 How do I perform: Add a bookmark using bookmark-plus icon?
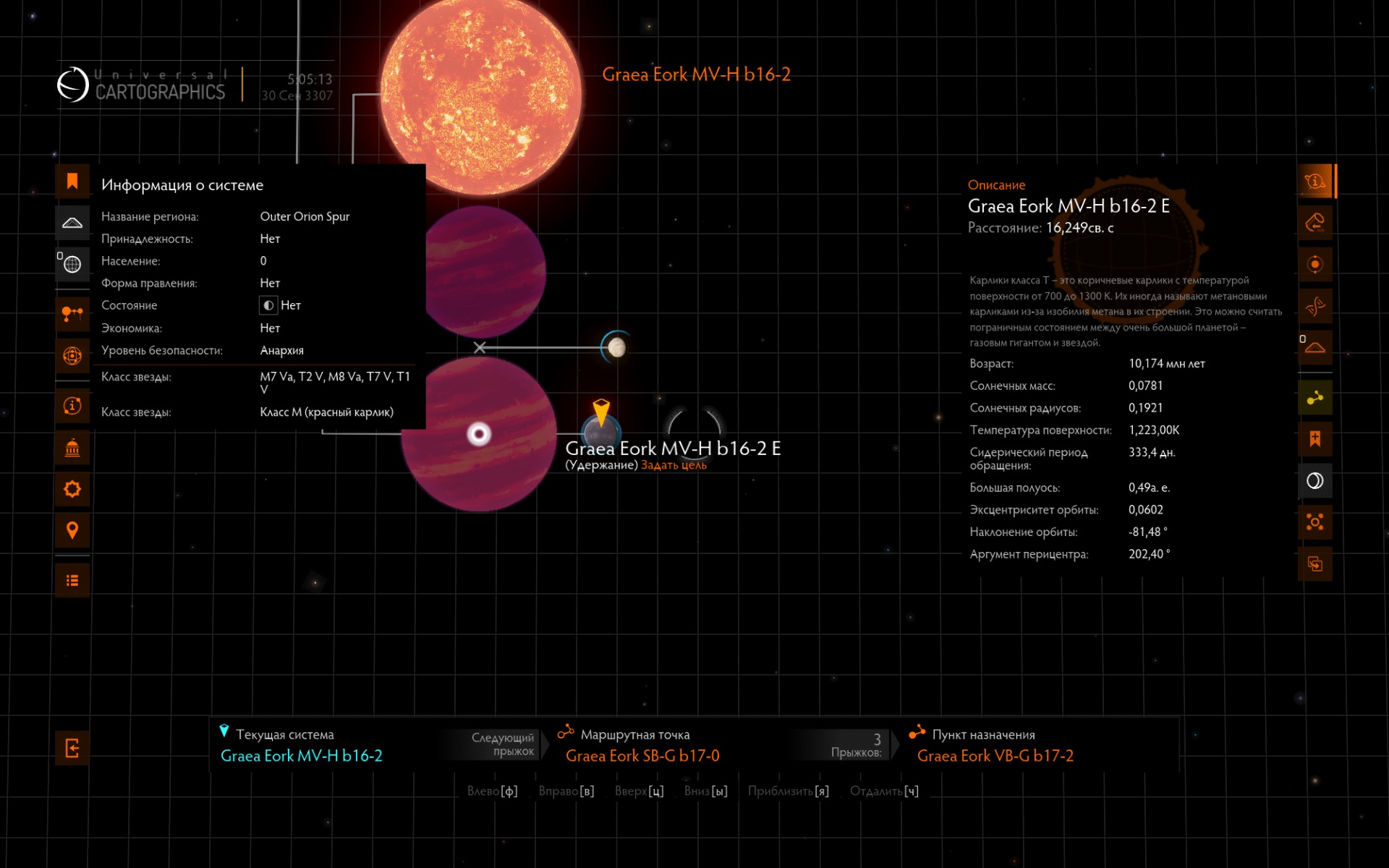point(1315,439)
